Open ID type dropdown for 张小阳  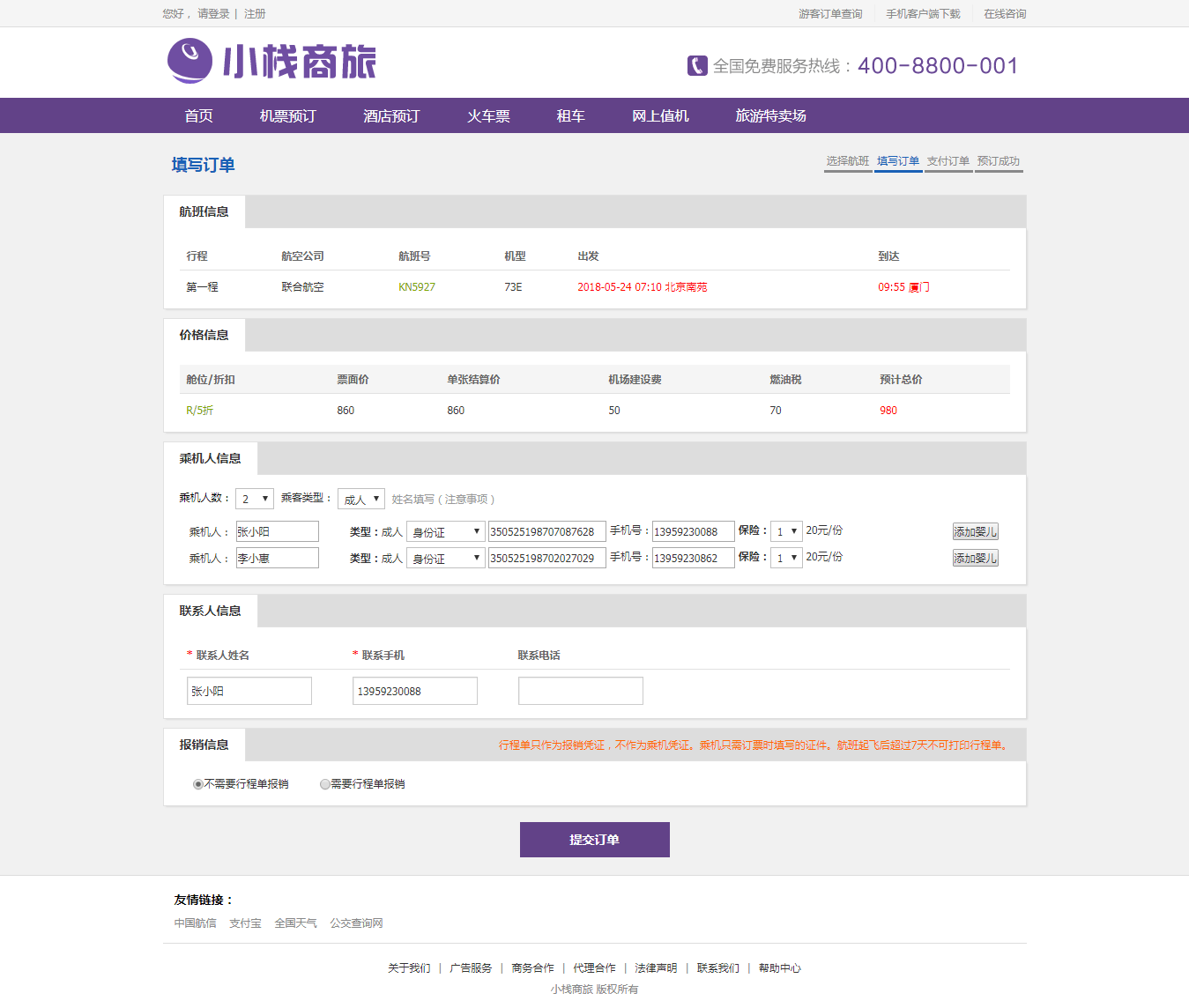coord(445,532)
